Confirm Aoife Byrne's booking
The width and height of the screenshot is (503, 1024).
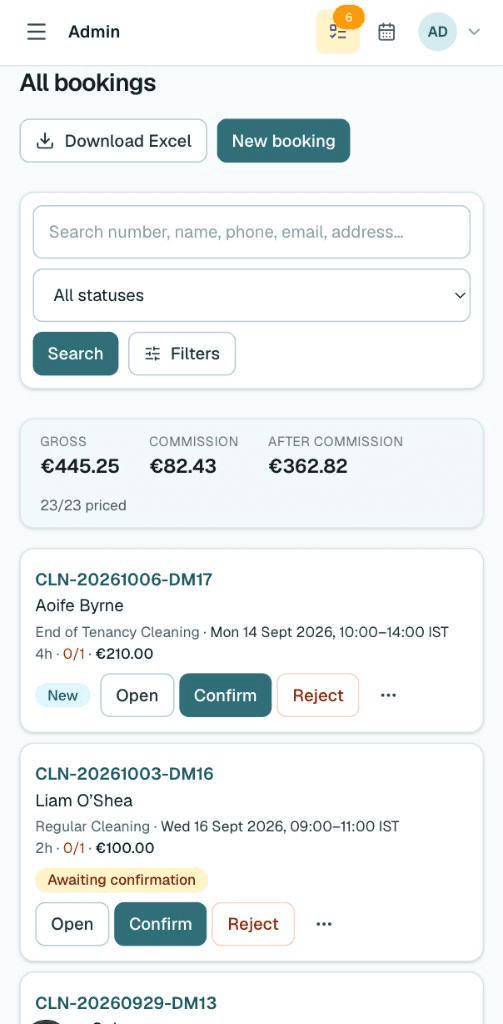click(x=225, y=695)
